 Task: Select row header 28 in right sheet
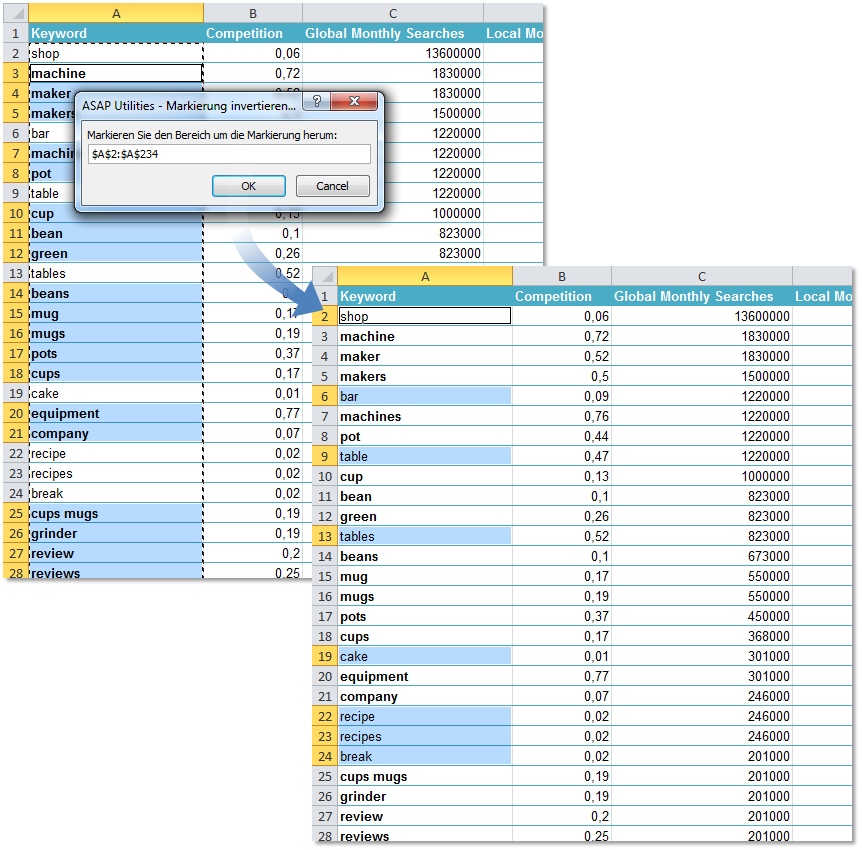click(x=325, y=836)
